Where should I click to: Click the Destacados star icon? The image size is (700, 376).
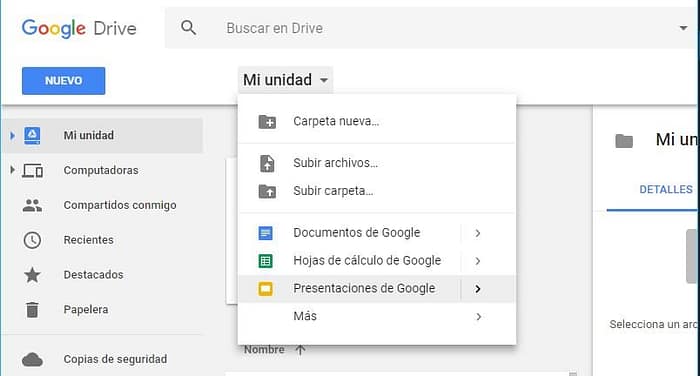click(32, 275)
